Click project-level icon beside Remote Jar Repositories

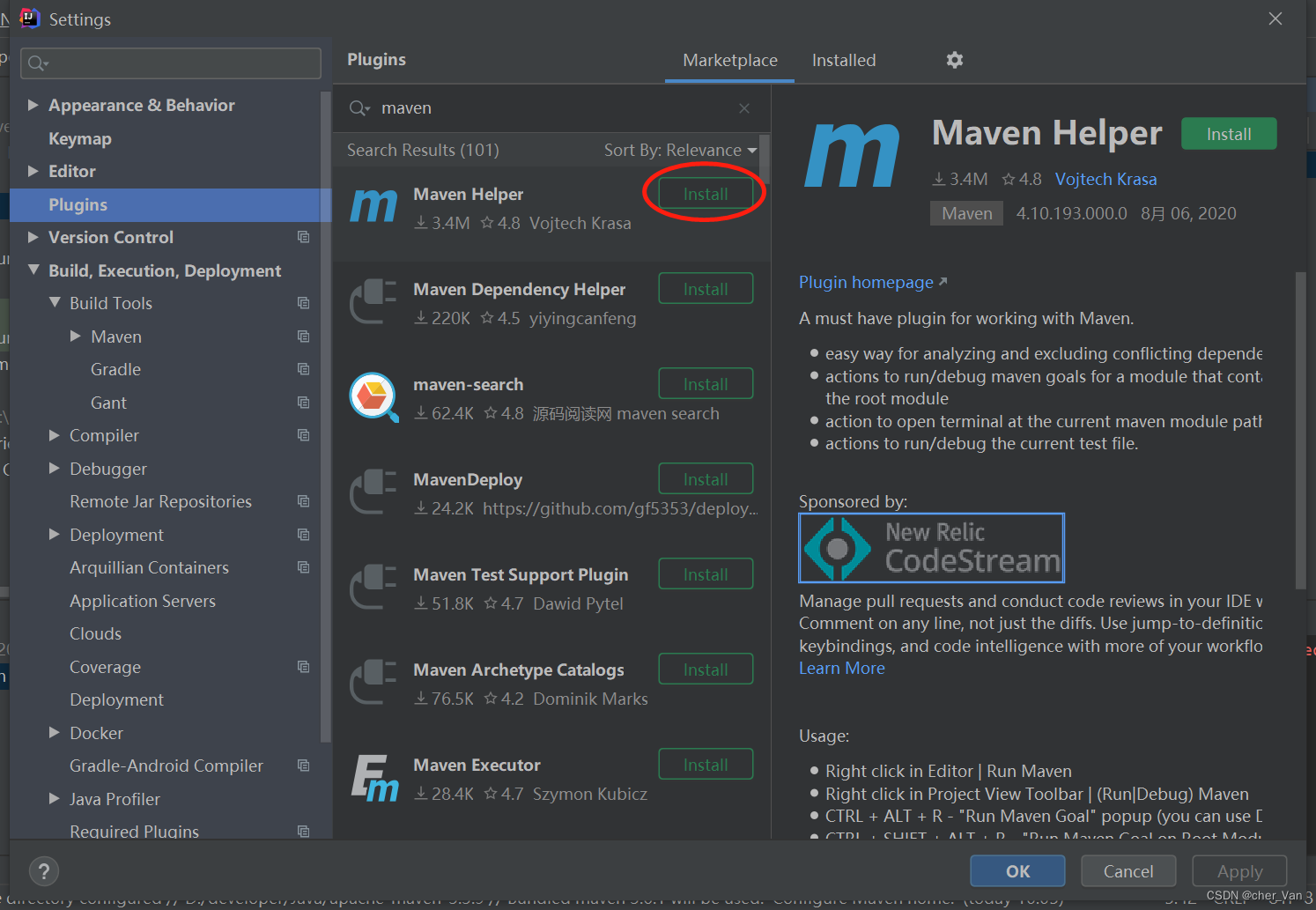click(x=304, y=501)
